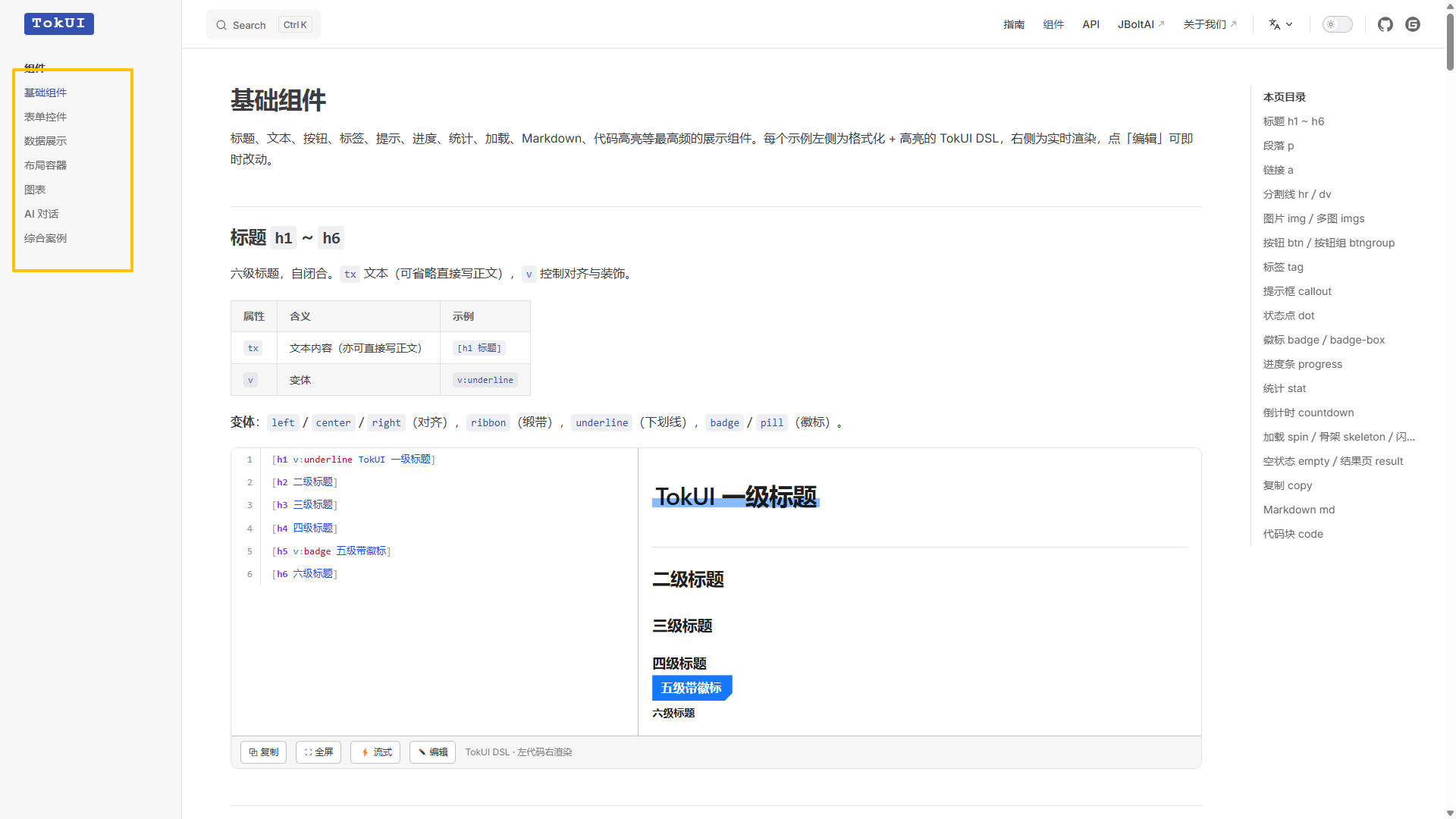Toggle the dark mode appearance switch

tap(1338, 24)
